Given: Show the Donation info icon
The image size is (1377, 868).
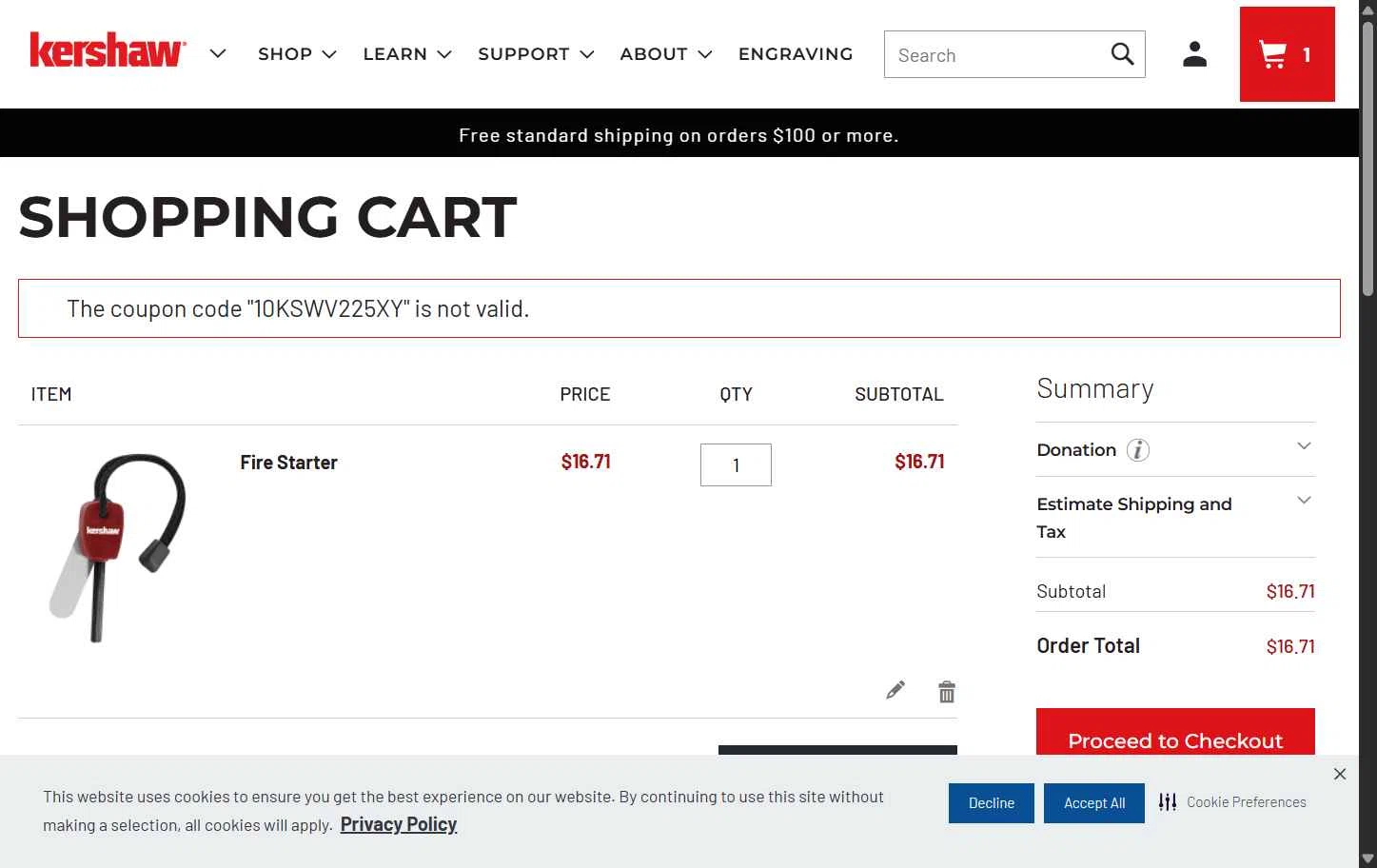Looking at the screenshot, I should (x=1138, y=450).
